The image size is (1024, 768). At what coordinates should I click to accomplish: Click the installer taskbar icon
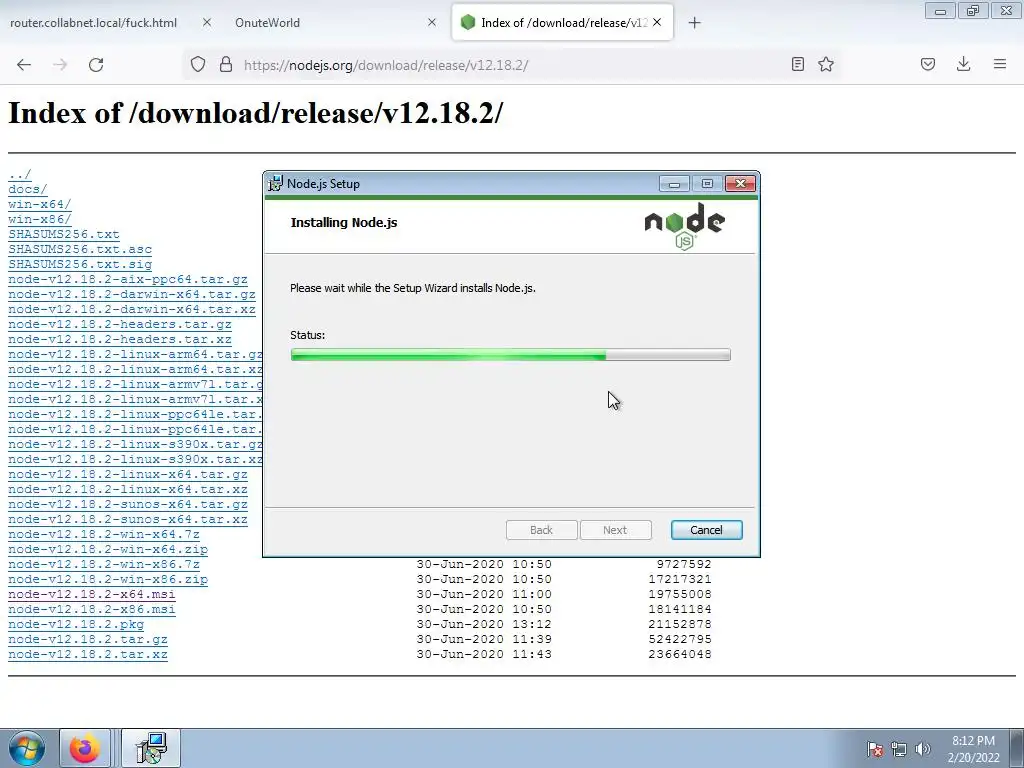pyautogui.click(x=151, y=748)
